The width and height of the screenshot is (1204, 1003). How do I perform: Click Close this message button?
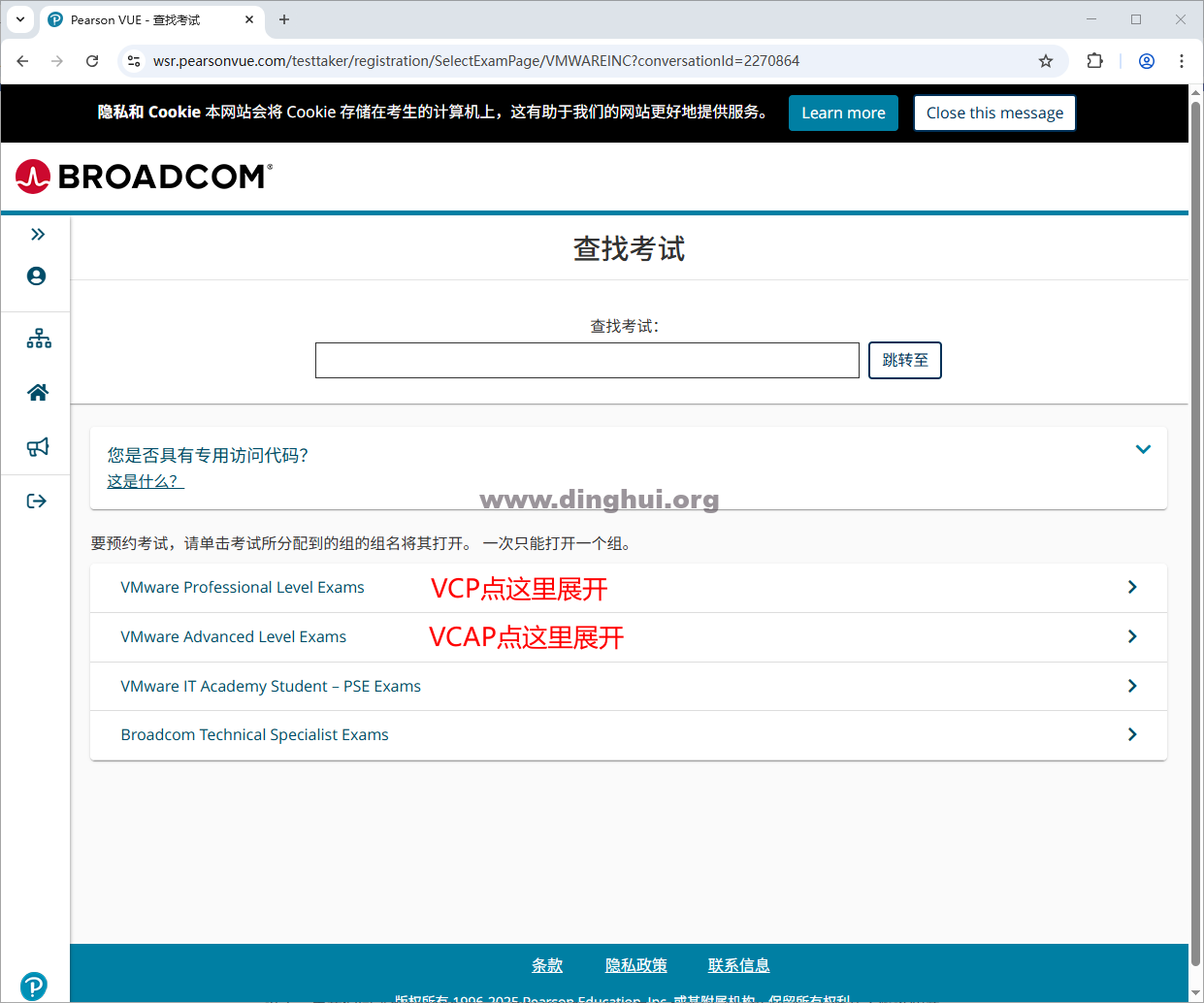pos(994,113)
